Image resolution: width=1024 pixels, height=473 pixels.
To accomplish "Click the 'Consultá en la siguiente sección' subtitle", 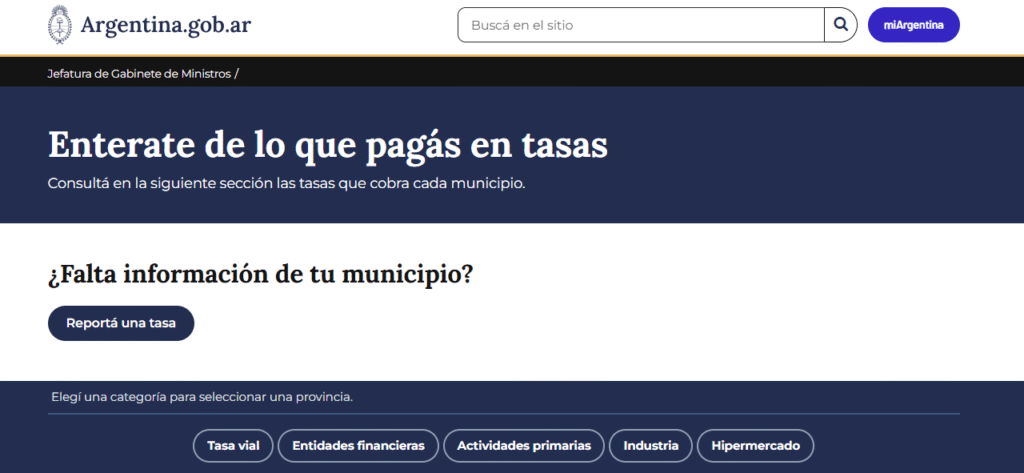I will coord(285,184).
